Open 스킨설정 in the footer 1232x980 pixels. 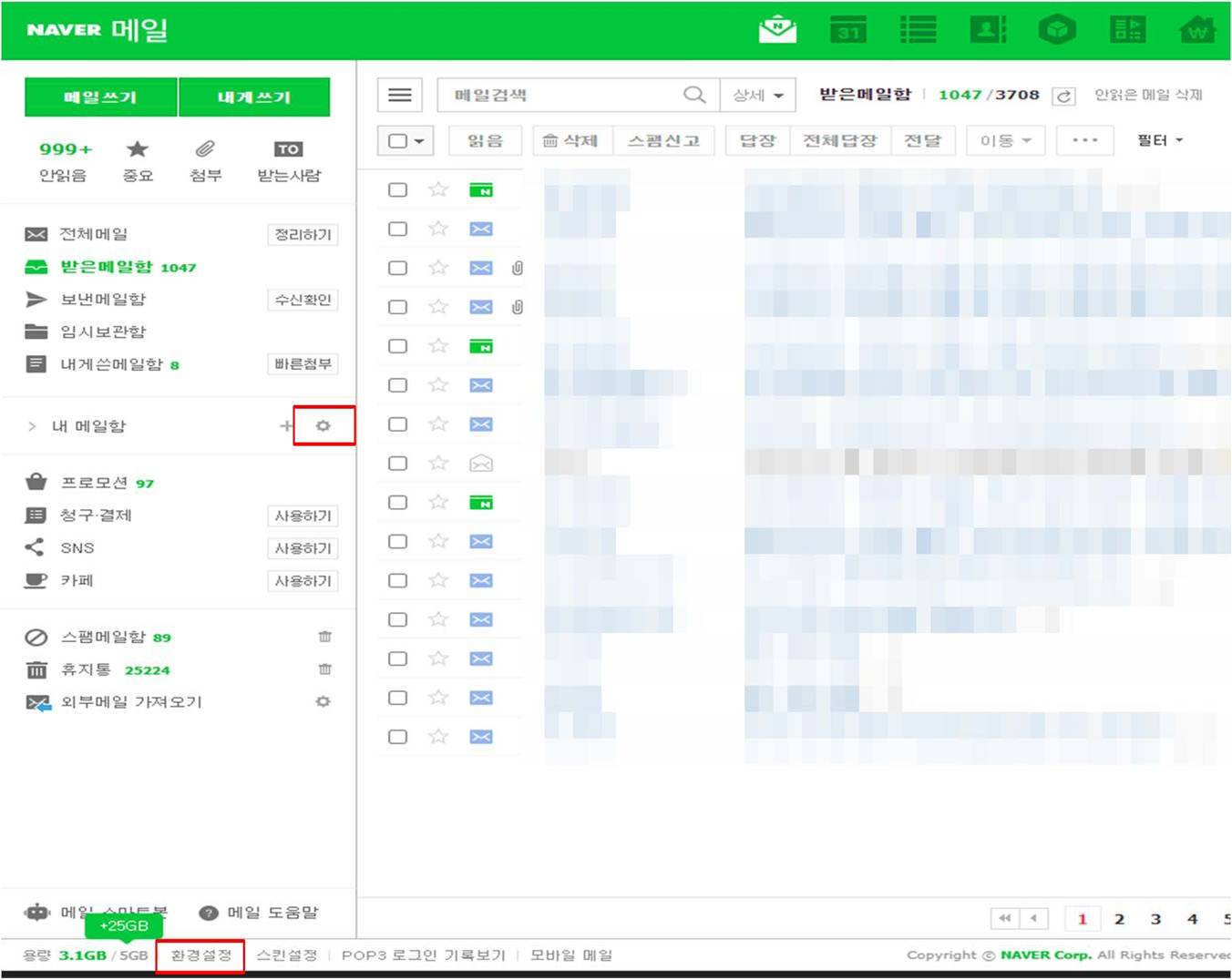pos(287,955)
